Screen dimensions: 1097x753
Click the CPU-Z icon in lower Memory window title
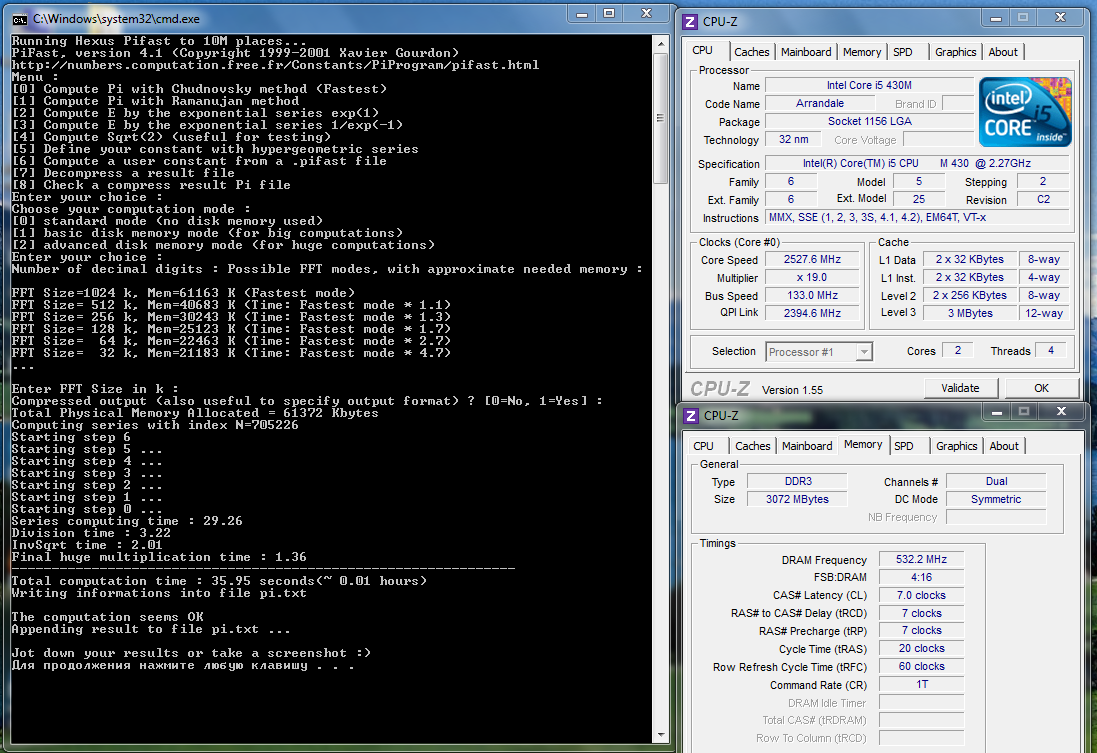click(691, 416)
